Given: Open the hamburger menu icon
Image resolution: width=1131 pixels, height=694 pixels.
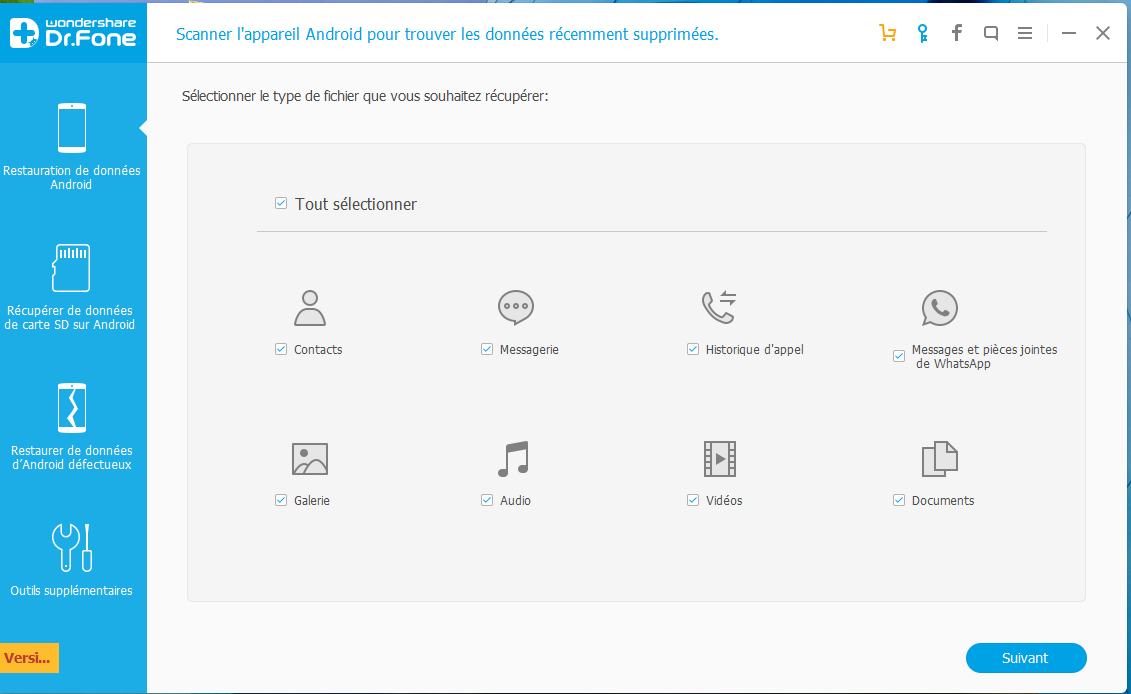Looking at the screenshot, I should coord(1024,33).
